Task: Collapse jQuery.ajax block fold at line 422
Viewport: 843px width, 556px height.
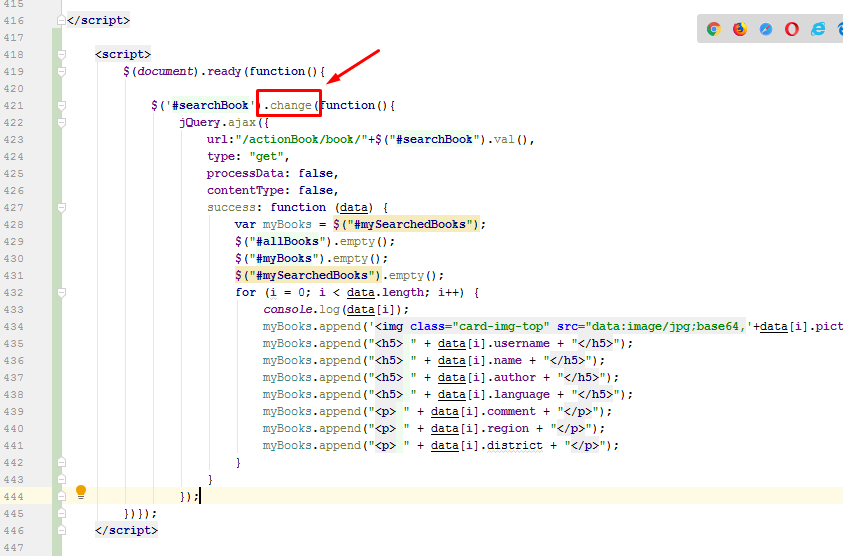Action: click(62, 123)
